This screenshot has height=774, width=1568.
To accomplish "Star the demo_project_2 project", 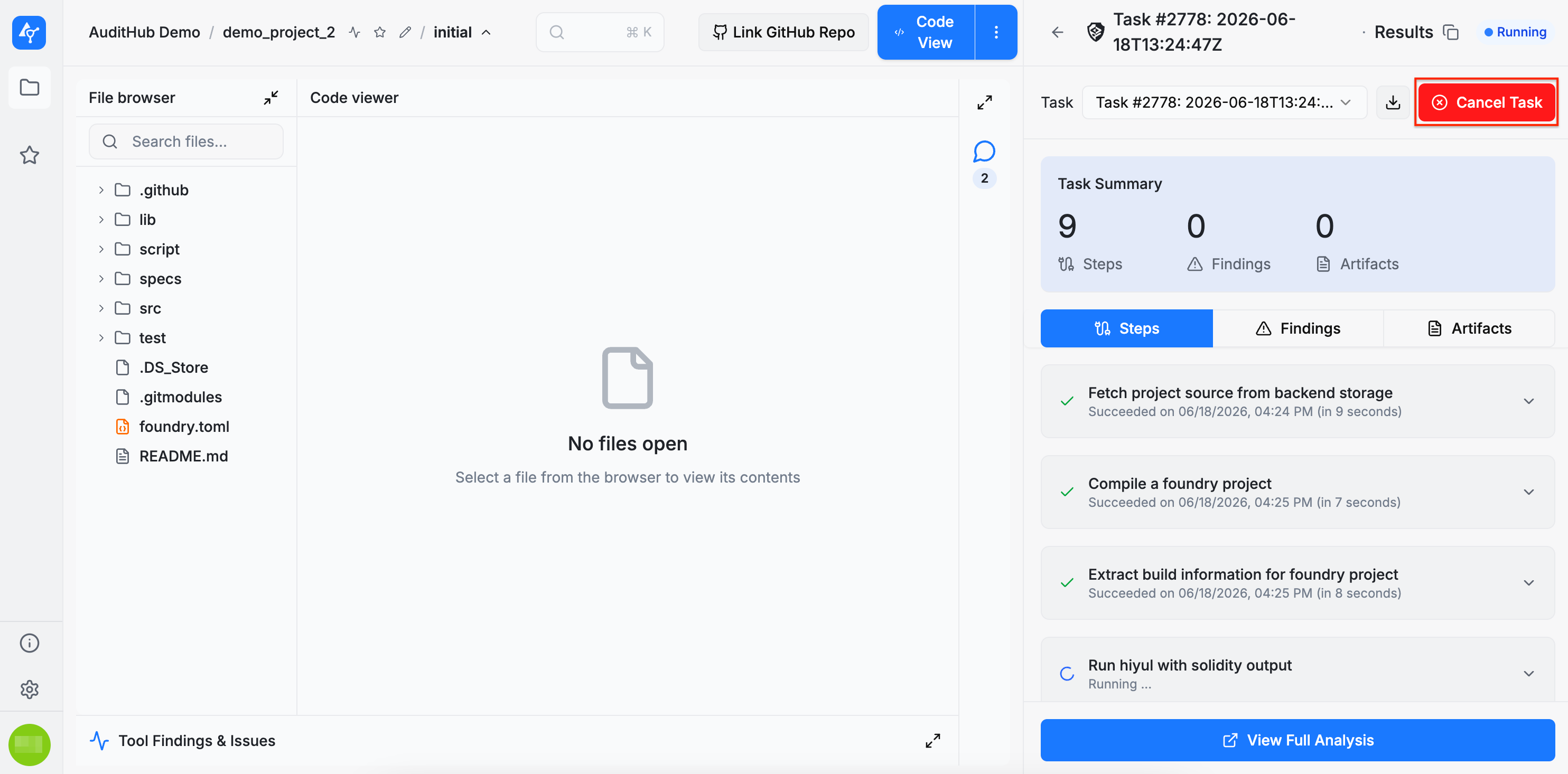I will [380, 32].
